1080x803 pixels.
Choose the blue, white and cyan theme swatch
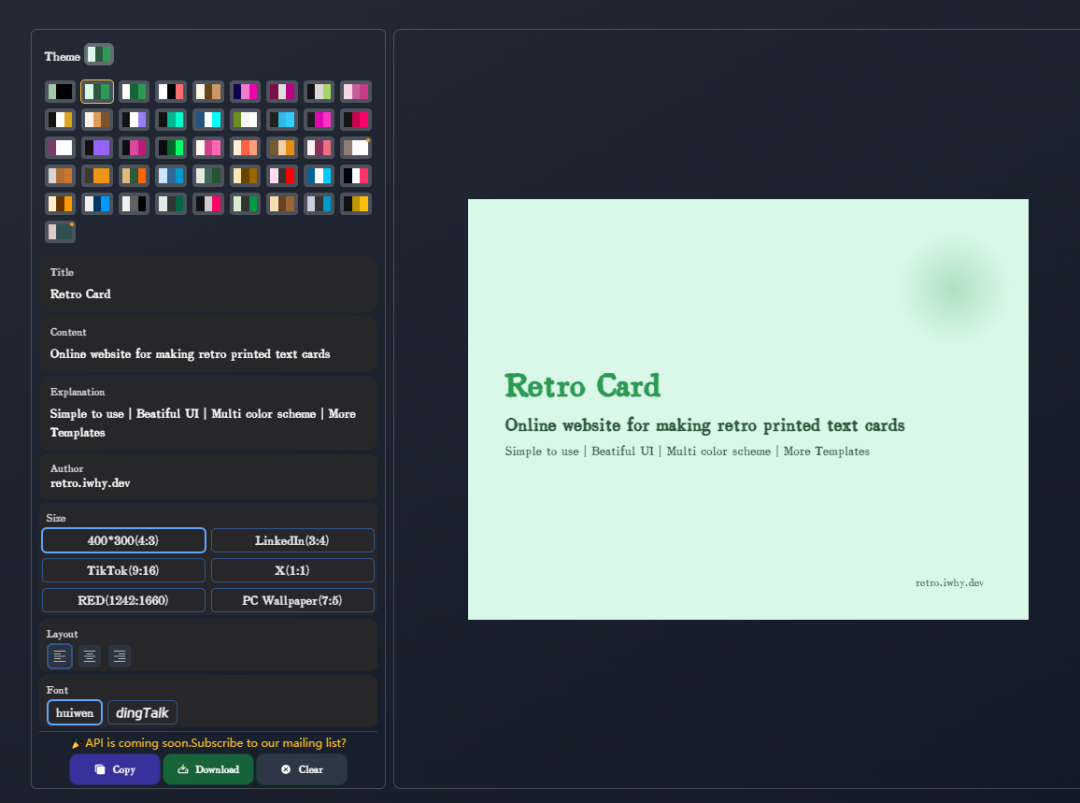click(208, 120)
